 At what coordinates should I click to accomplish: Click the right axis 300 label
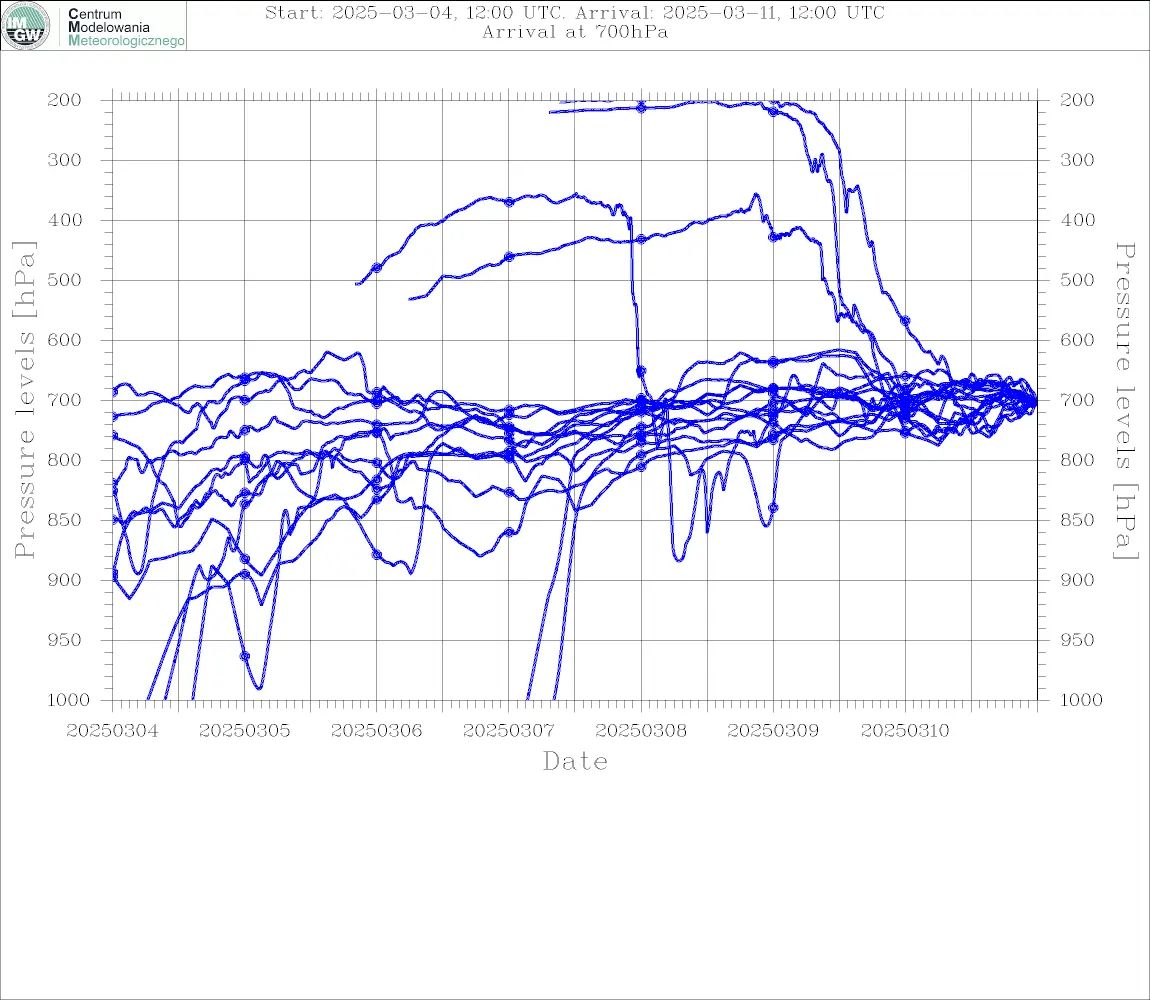pos(1077,160)
